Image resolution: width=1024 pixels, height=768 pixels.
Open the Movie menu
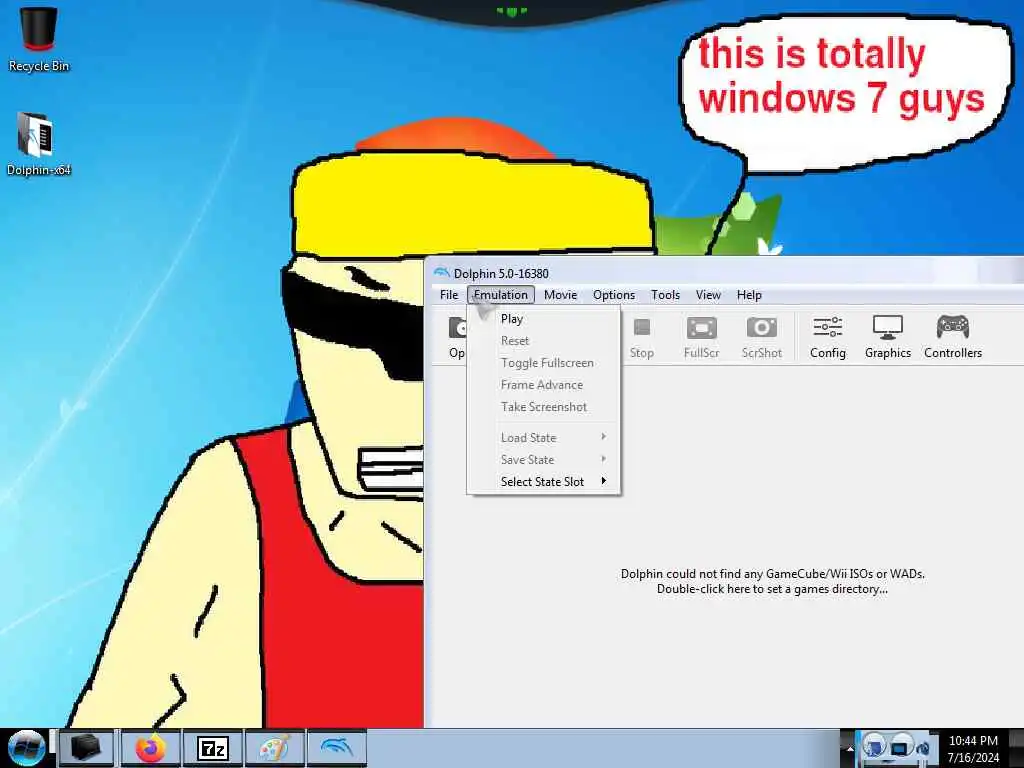pyautogui.click(x=560, y=295)
